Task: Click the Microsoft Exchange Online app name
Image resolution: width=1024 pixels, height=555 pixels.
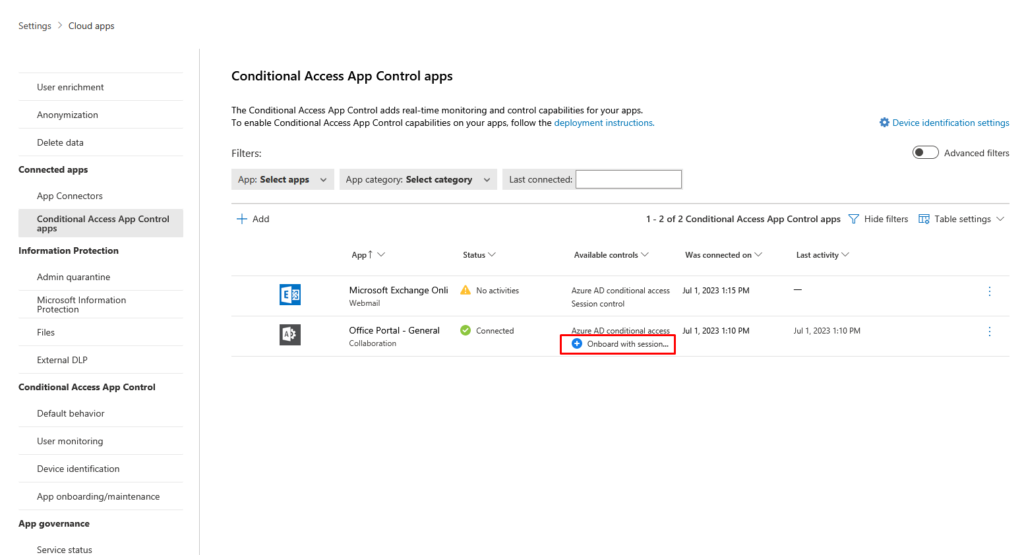Action: [x=398, y=290]
